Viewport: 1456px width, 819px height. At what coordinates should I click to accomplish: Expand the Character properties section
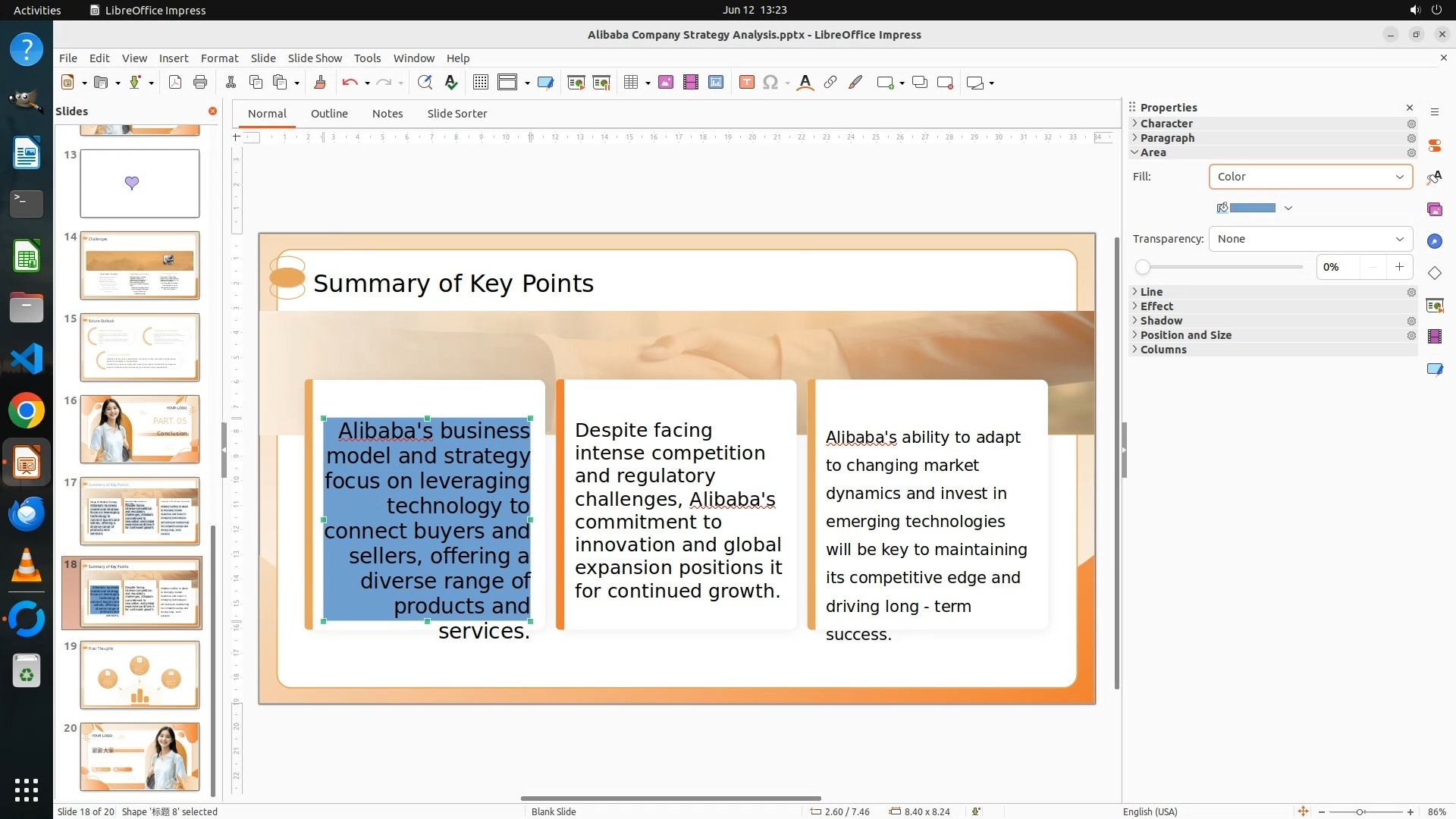pyautogui.click(x=1166, y=124)
